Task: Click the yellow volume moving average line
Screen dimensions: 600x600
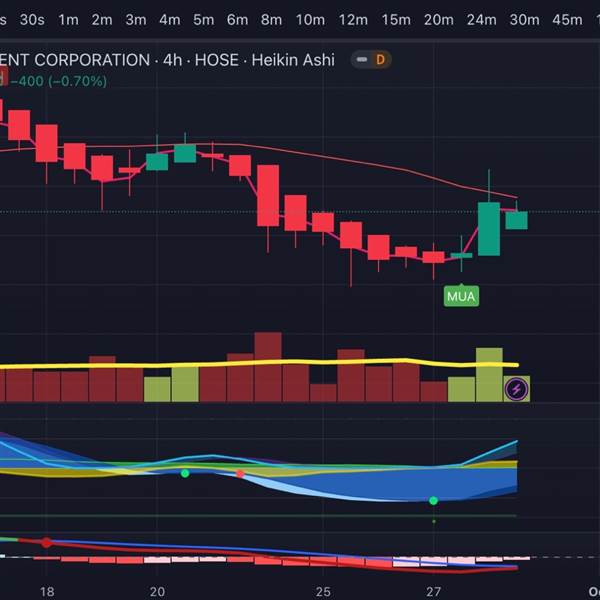Action: [x=259, y=363]
